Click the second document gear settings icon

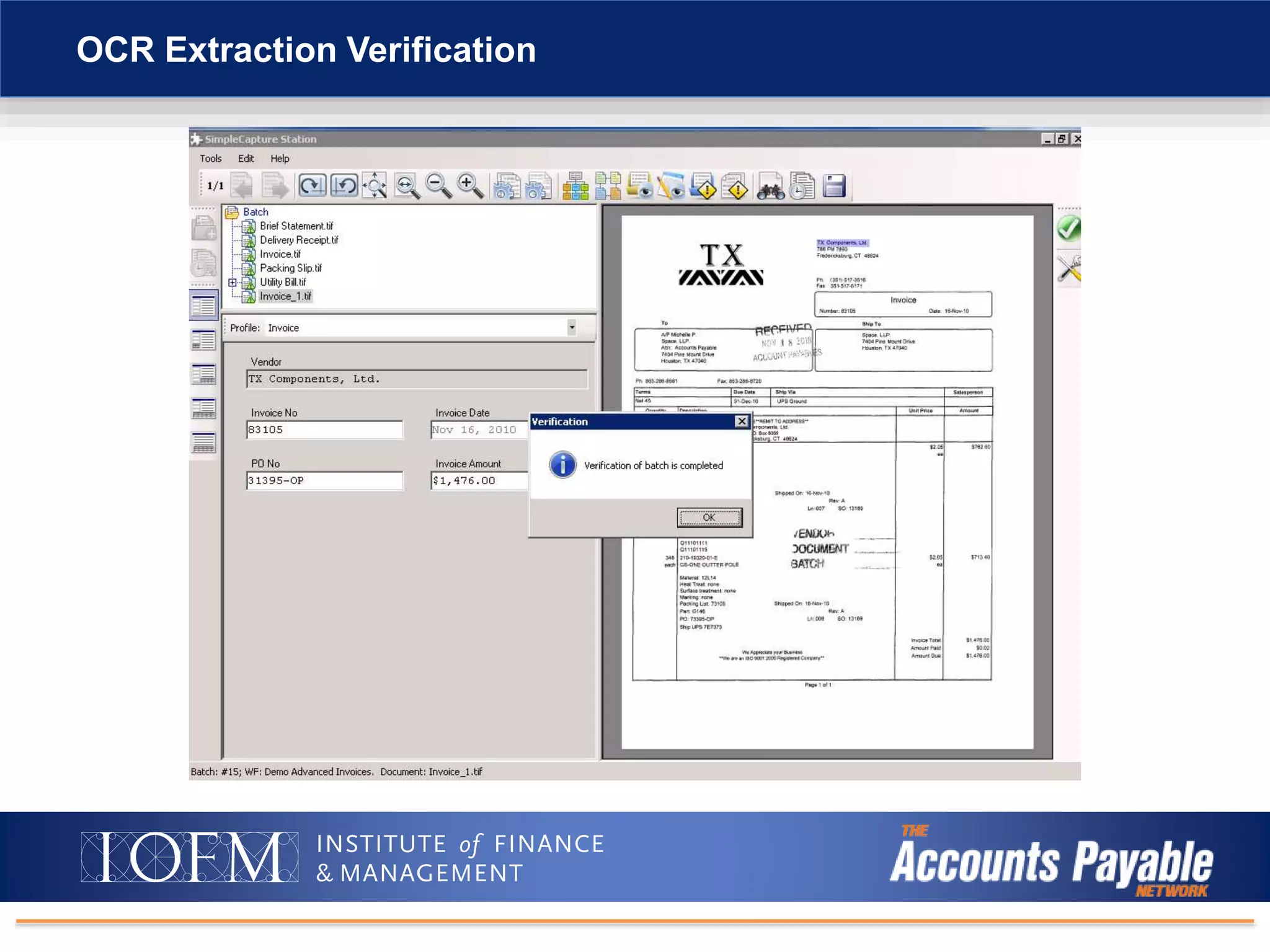(538, 186)
